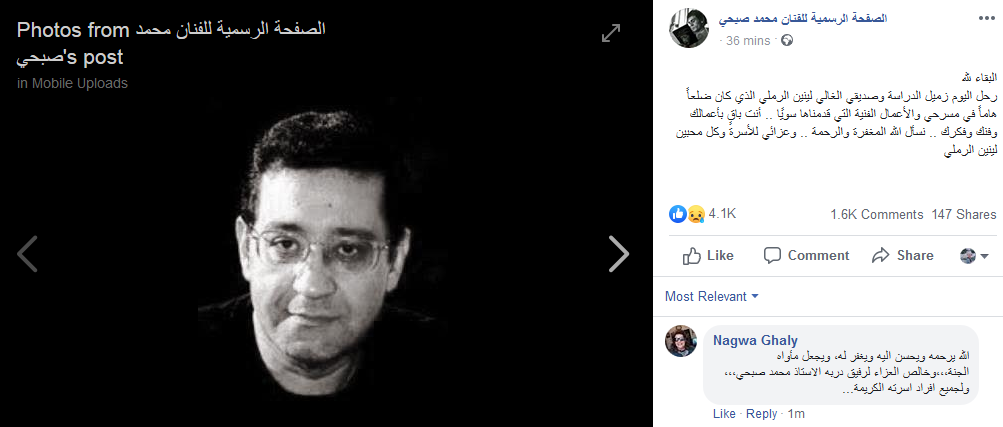Expand the Most Relevant comments sort dropdown
The image size is (1003, 427).
(711, 297)
